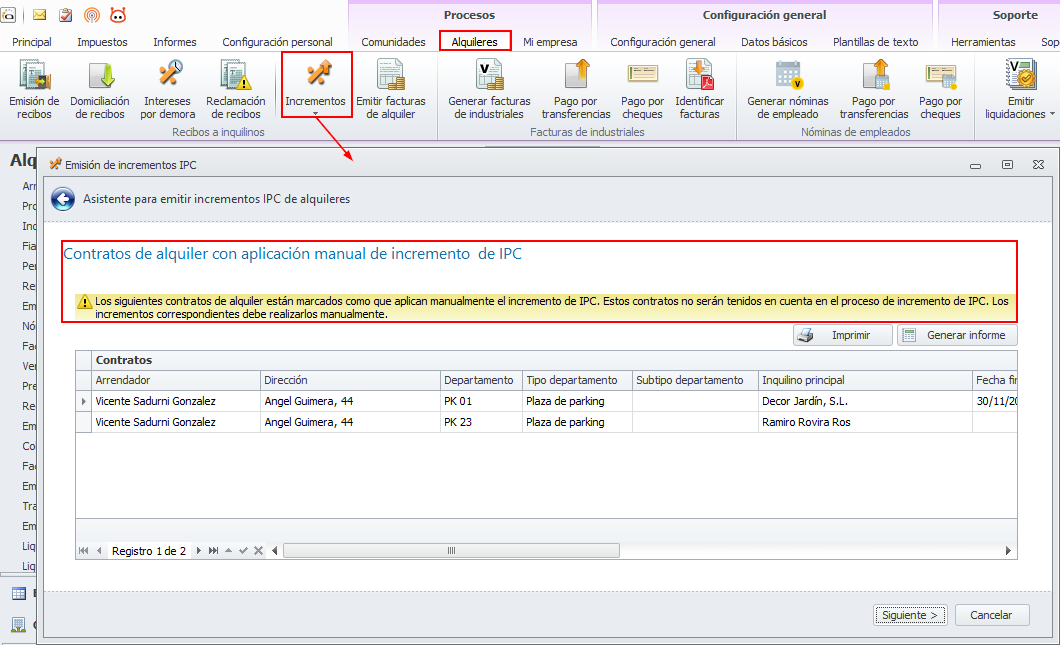Open Generar nóminas de empleado
Viewport: 1060px width, 645px height.
point(788,90)
